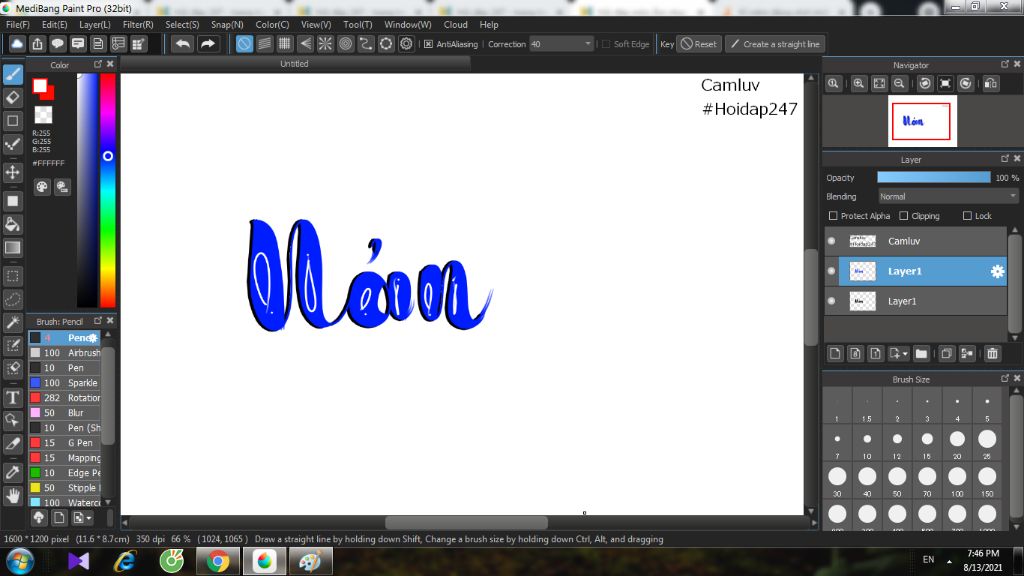Zoom out the Navigator

click(x=899, y=84)
